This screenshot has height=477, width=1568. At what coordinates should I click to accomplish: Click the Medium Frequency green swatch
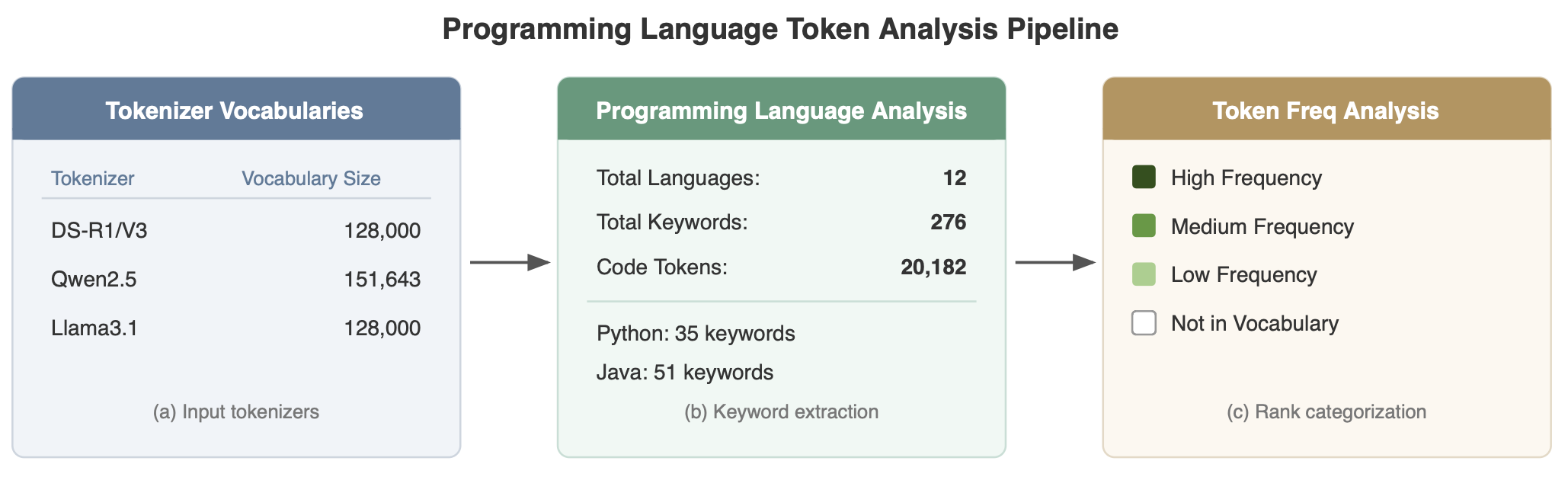1144,226
